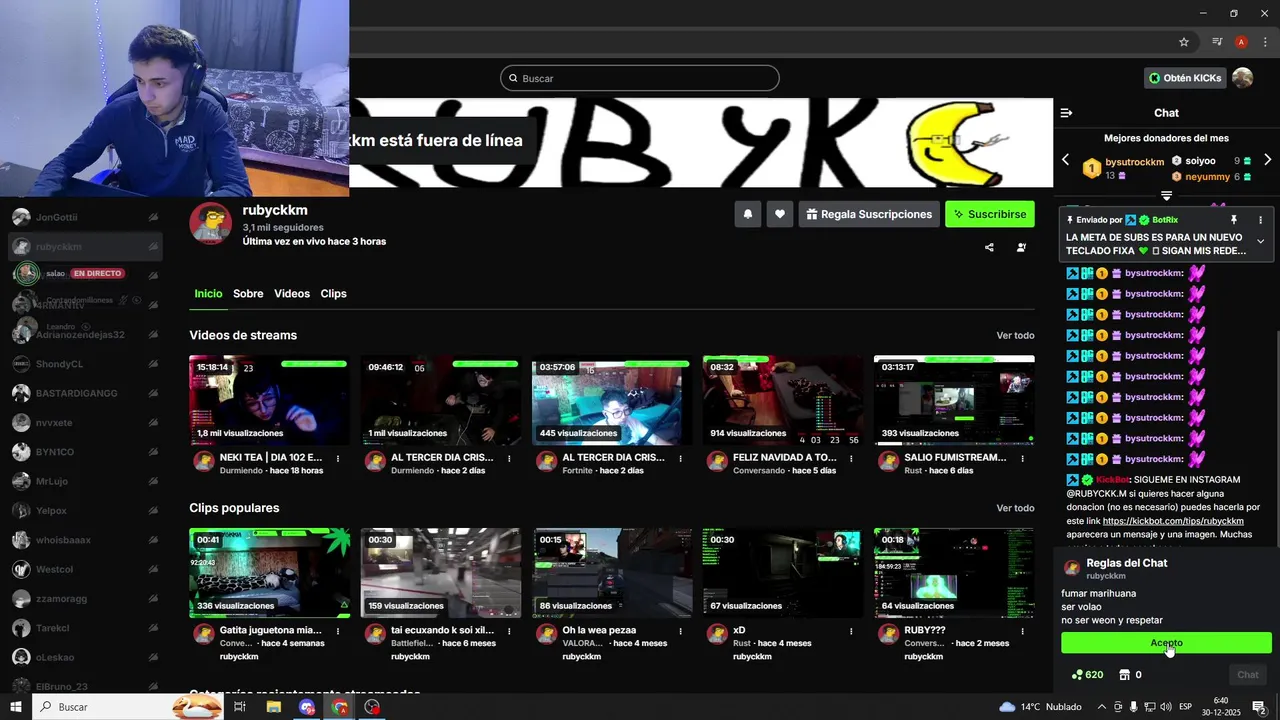Viewport: 1280px width, 720px height.
Task: Open the 14°C Nublado weather widget
Action: pyautogui.click(x=1040, y=707)
